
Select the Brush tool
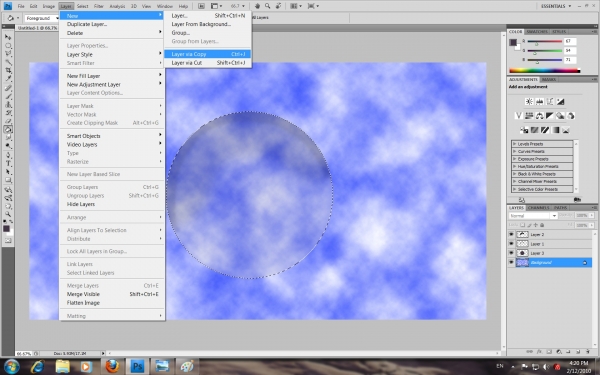8,96
